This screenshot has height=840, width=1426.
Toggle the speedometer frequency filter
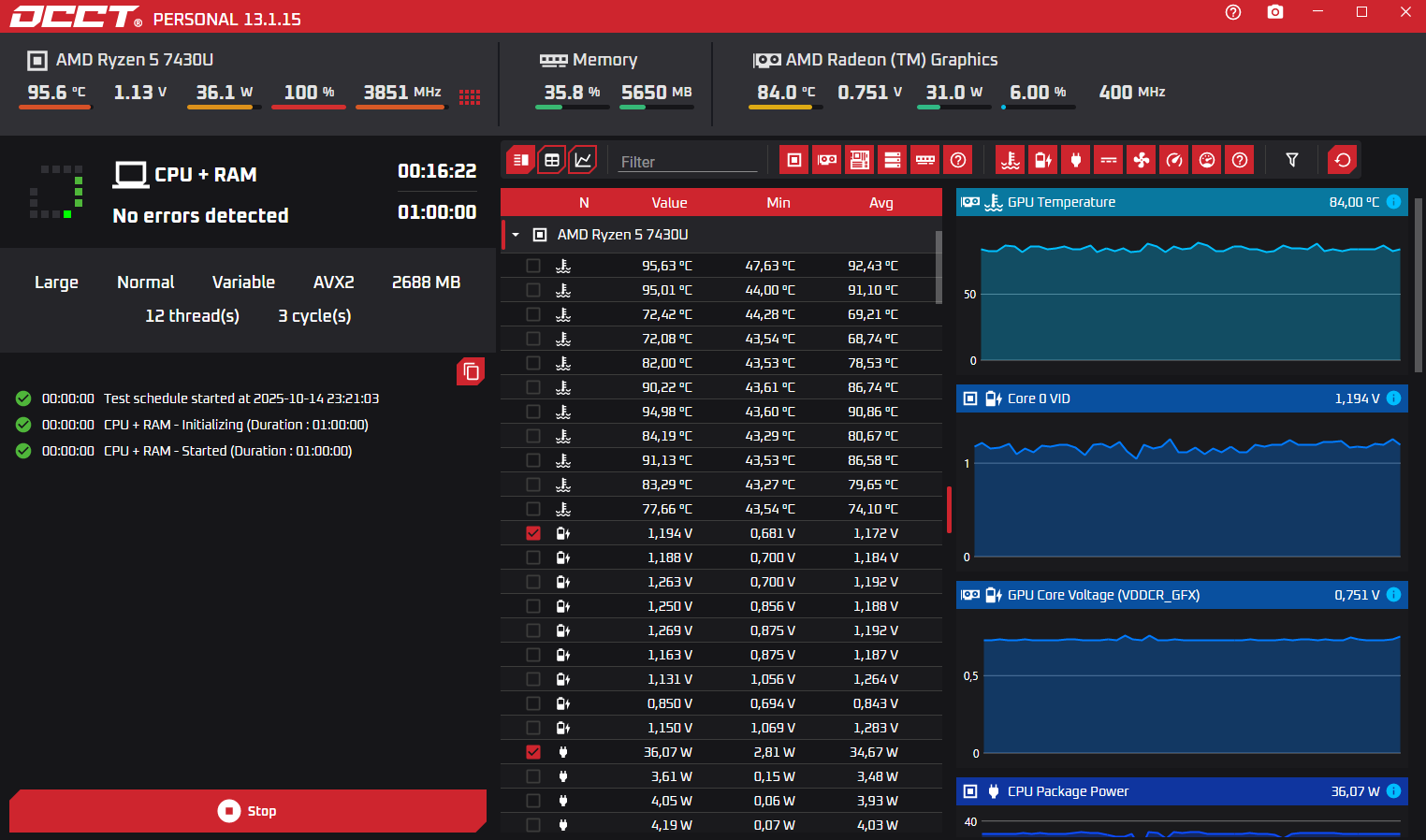coord(1174,160)
